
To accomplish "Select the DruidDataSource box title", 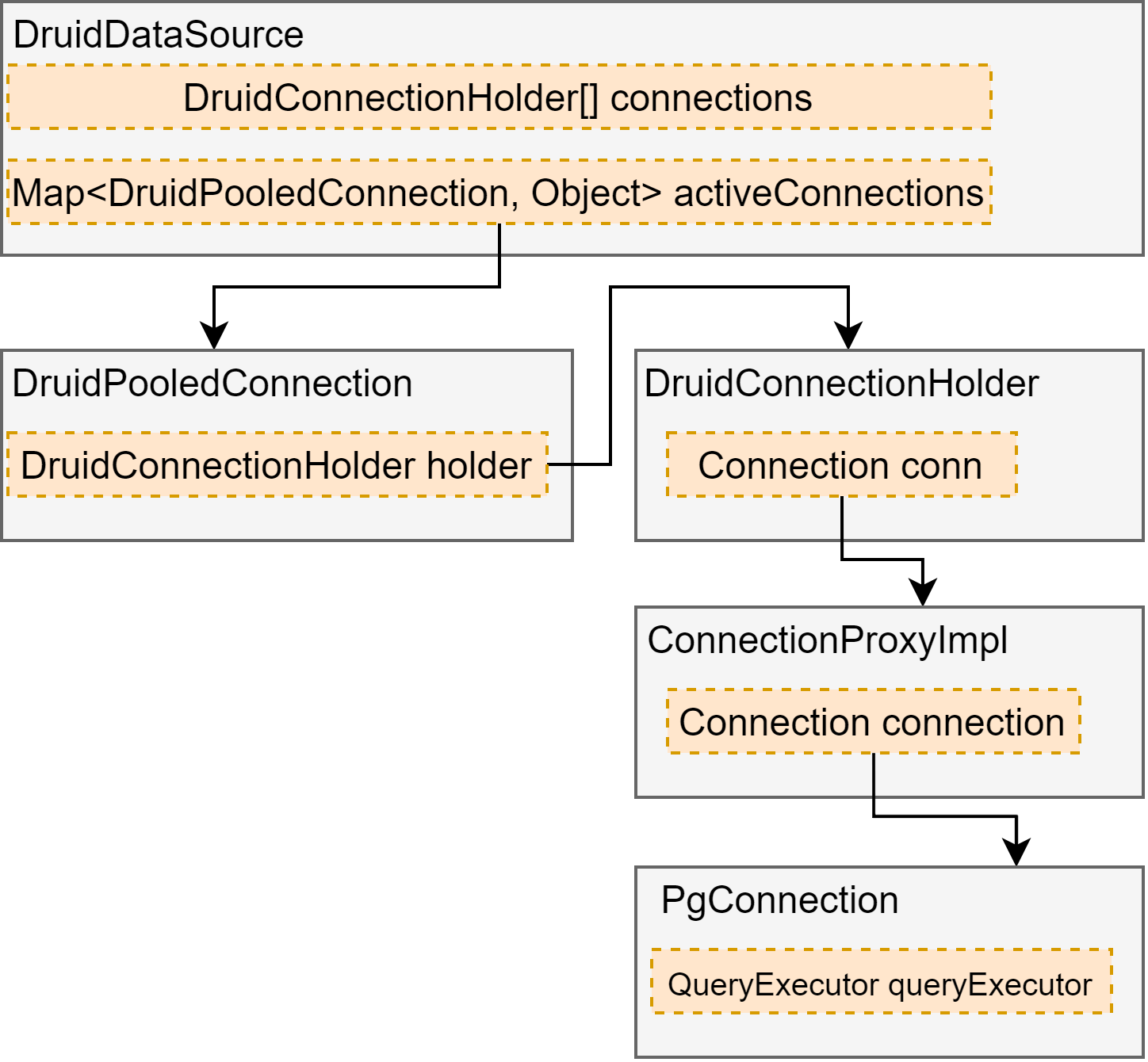I will pyautogui.click(x=159, y=35).
